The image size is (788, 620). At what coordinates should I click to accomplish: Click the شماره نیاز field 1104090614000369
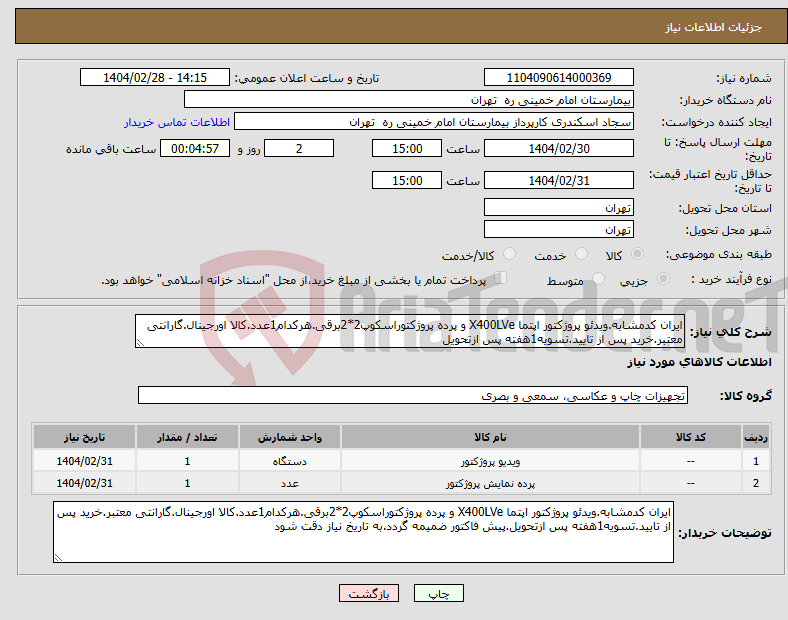pos(558,77)
